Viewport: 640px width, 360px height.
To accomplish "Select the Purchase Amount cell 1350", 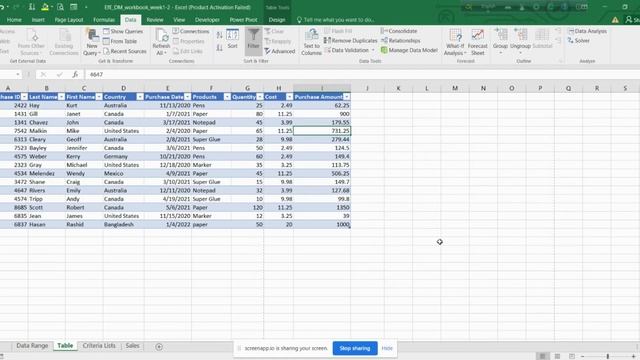I will coord(322,207).
